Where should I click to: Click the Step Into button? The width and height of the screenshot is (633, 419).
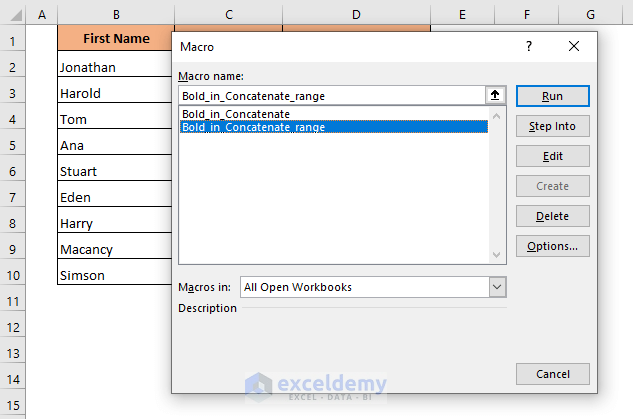click(552, 126)
